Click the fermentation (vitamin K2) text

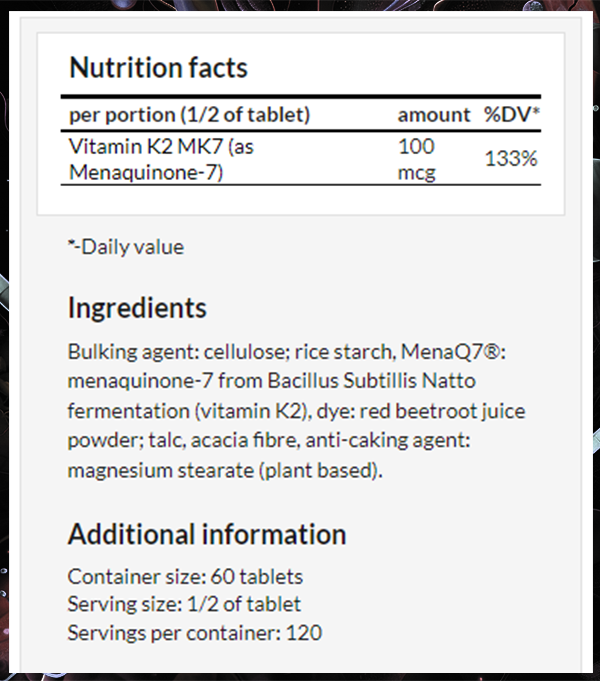pyautogui.click(x=189, y=411)
